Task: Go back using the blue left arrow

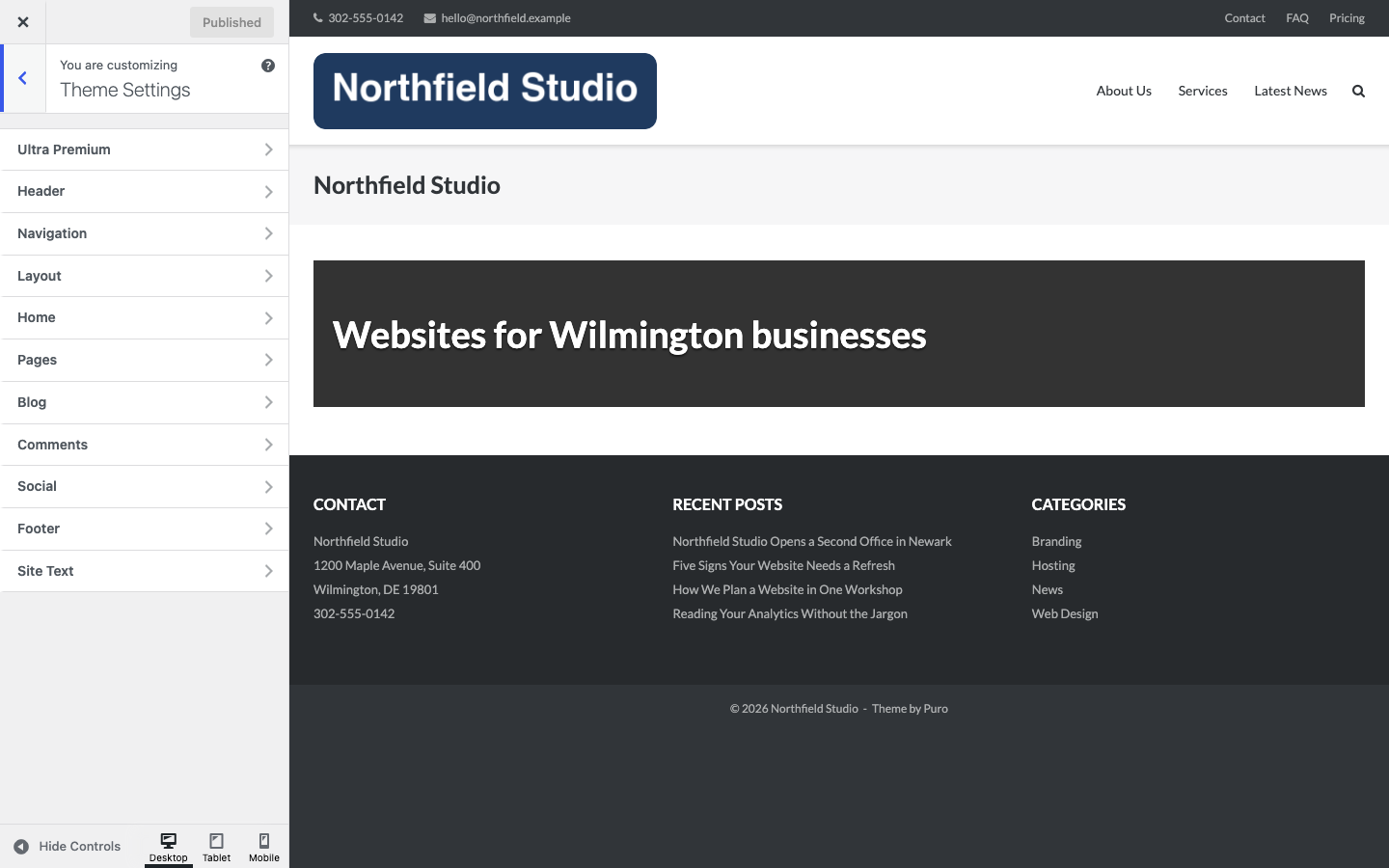Action: (x=23, y=78)
